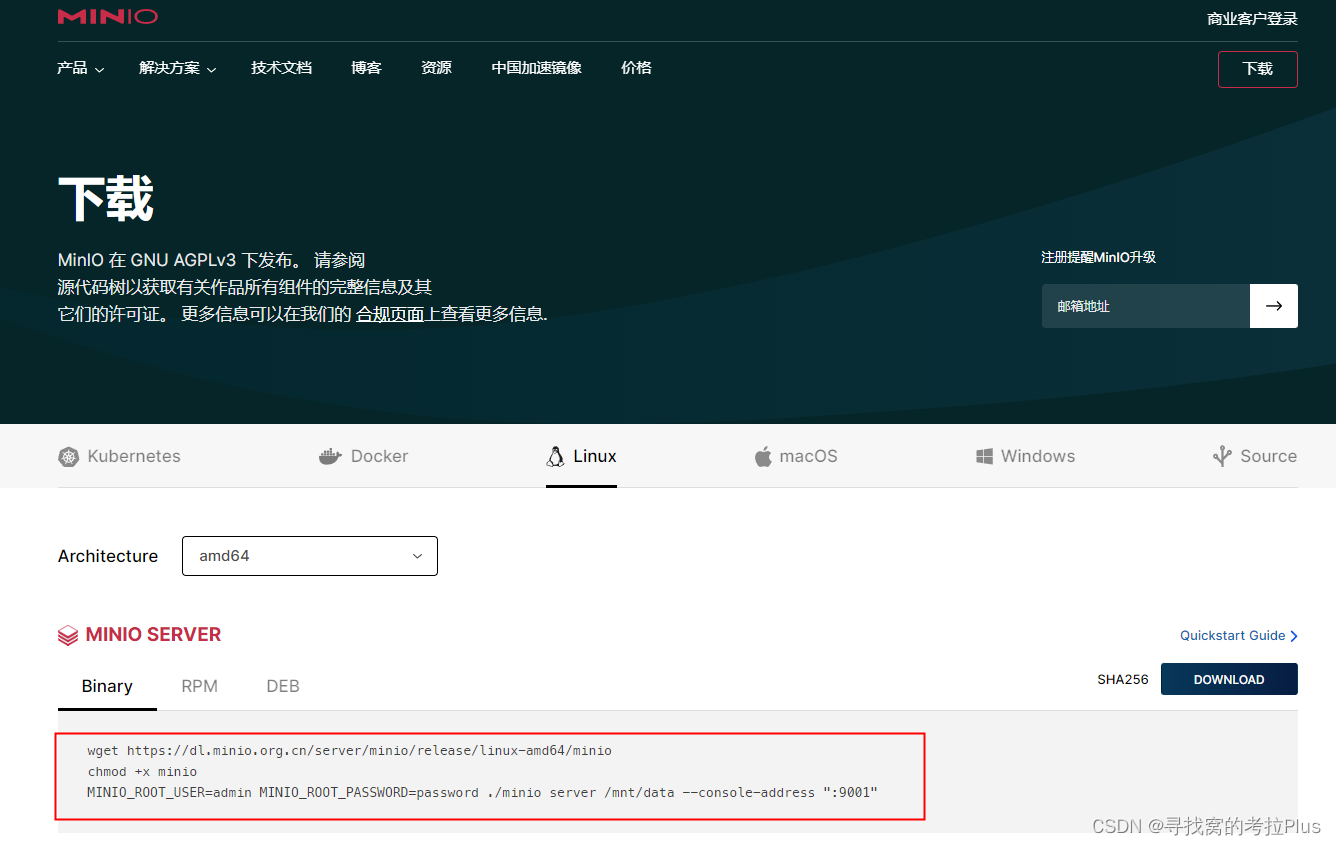The image size is (1336, 845).
Task: Click the MINIO SERVER section title
Action: click(153, 635)
